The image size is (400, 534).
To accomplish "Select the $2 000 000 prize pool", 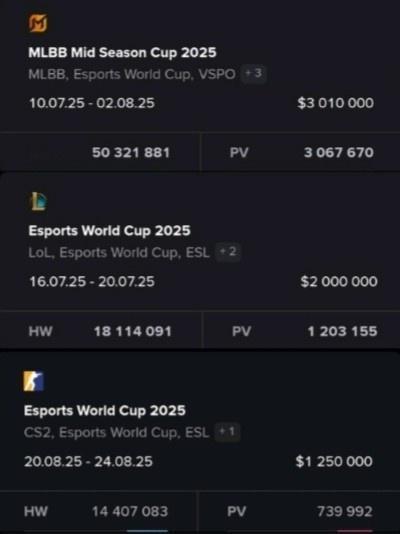I will click(x=339, y=281).
